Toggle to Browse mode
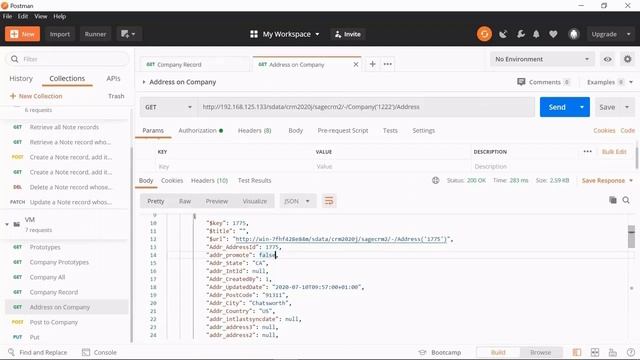Screen dimensions: 640x360 click(540, 352)
